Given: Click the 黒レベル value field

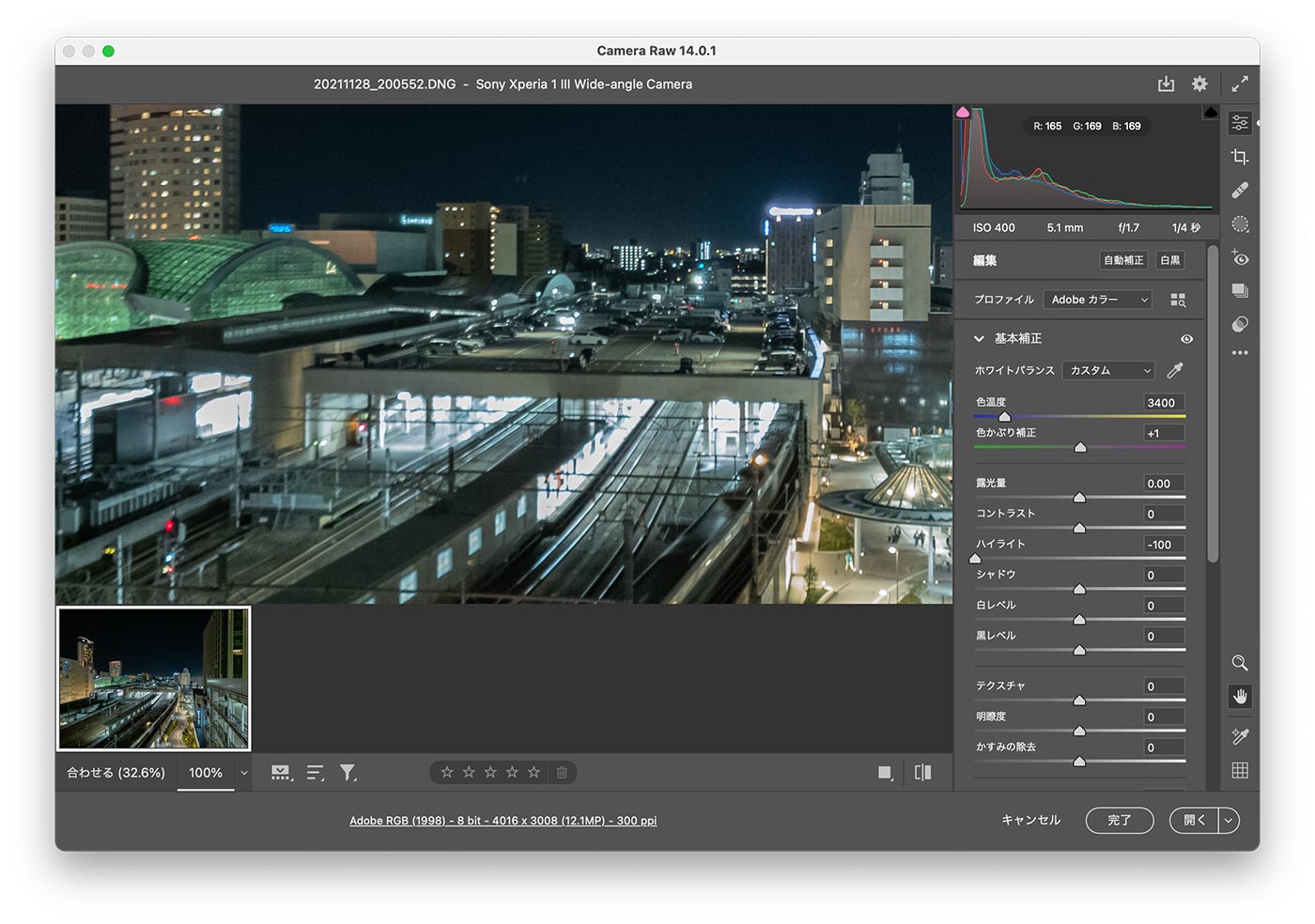Looking at the screenshot, I should coord(1164,636).
